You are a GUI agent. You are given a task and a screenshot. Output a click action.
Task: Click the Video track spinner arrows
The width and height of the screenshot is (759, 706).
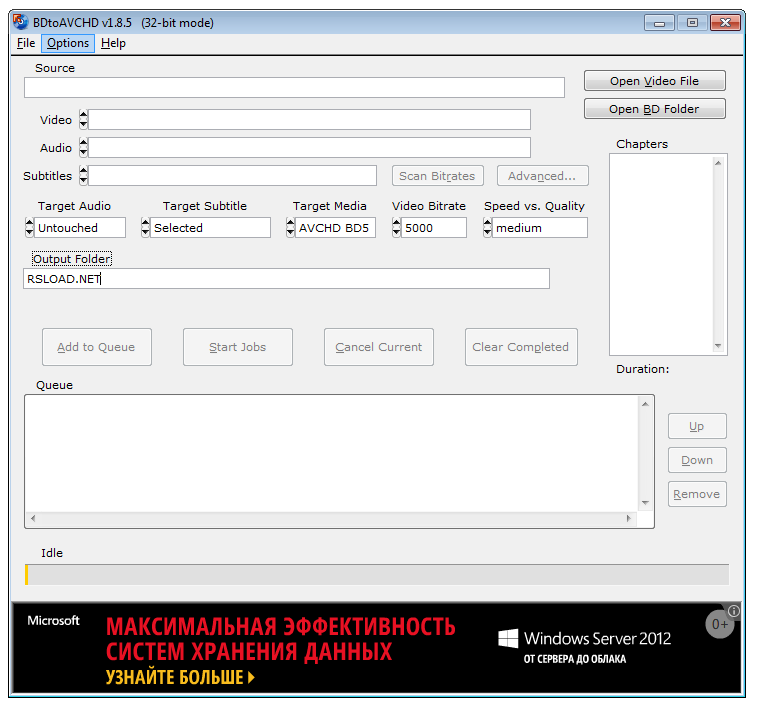pos(83,120)
